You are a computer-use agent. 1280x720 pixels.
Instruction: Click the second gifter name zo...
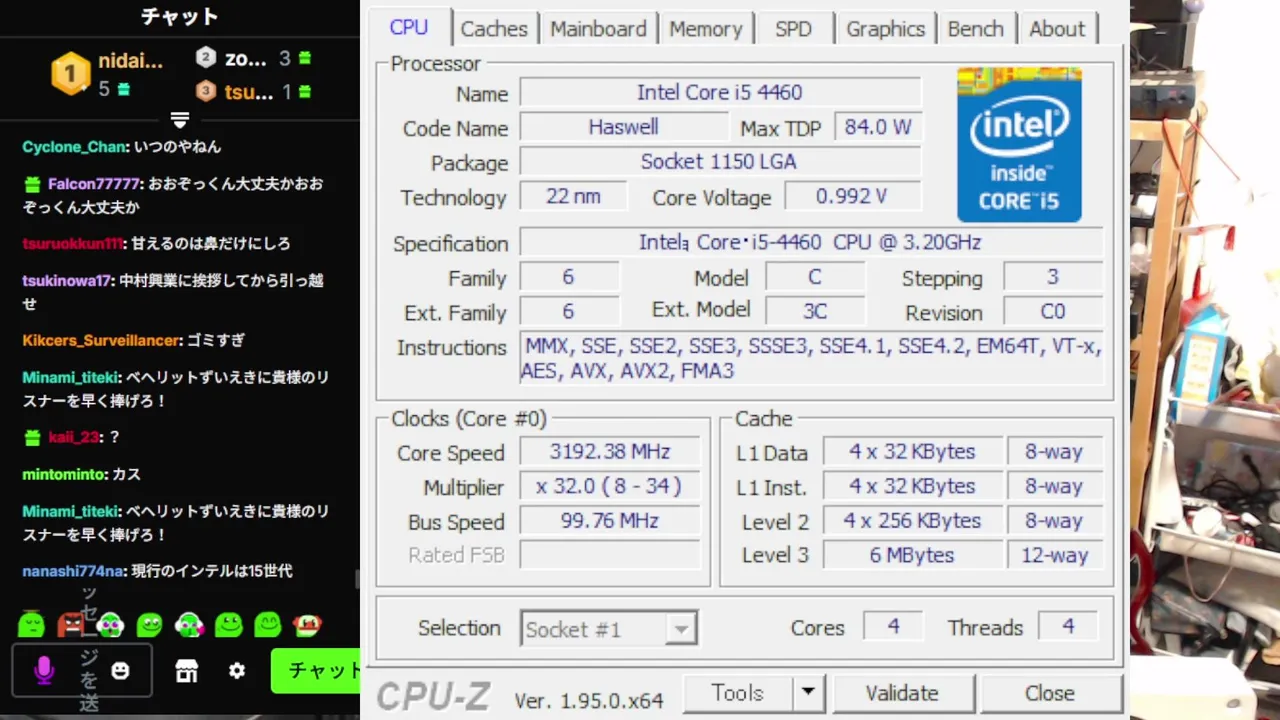(x=246, y=59)
